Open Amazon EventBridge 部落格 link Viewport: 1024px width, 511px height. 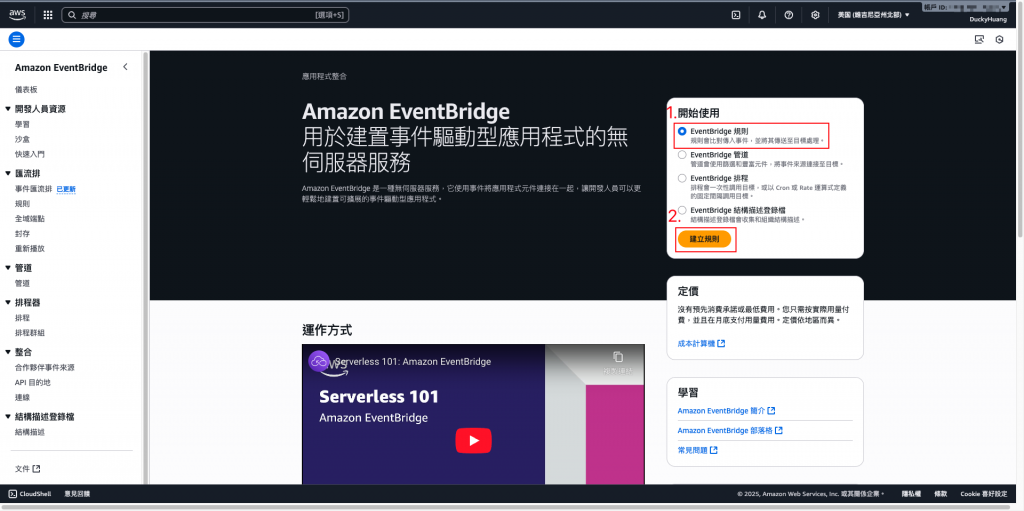pos(730,431)
